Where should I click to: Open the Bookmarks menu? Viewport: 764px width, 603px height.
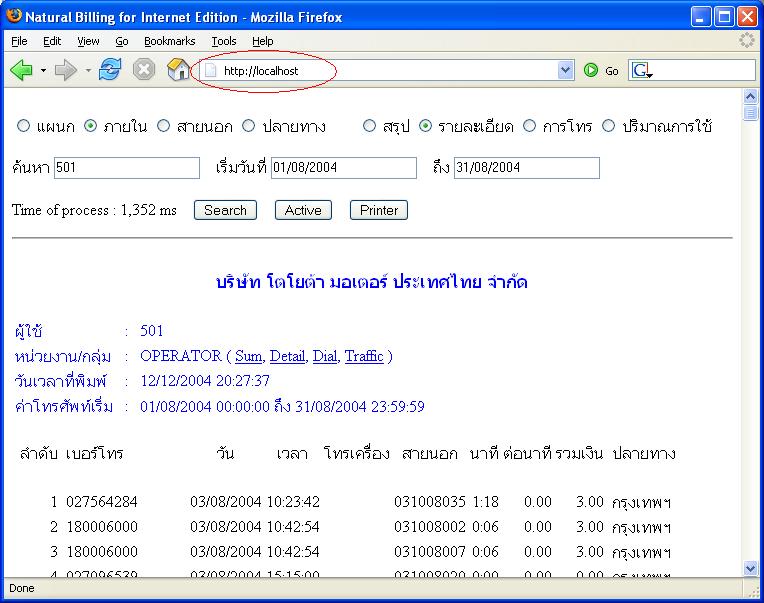point(170,41)
